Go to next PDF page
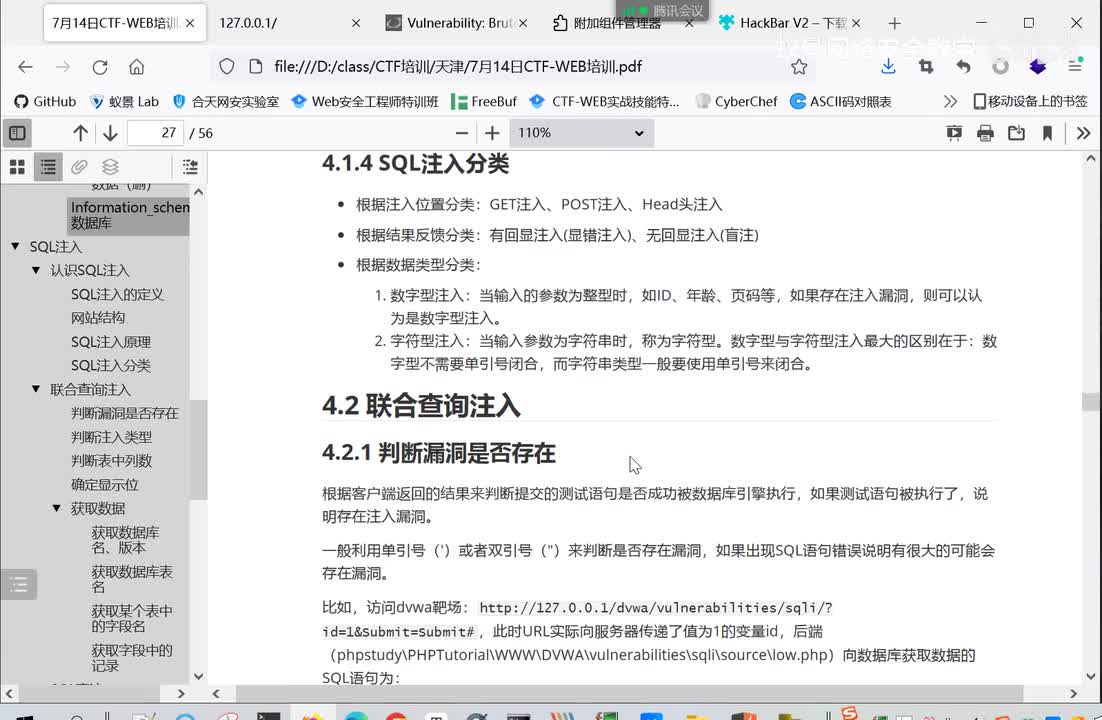 tap(110, 133)
